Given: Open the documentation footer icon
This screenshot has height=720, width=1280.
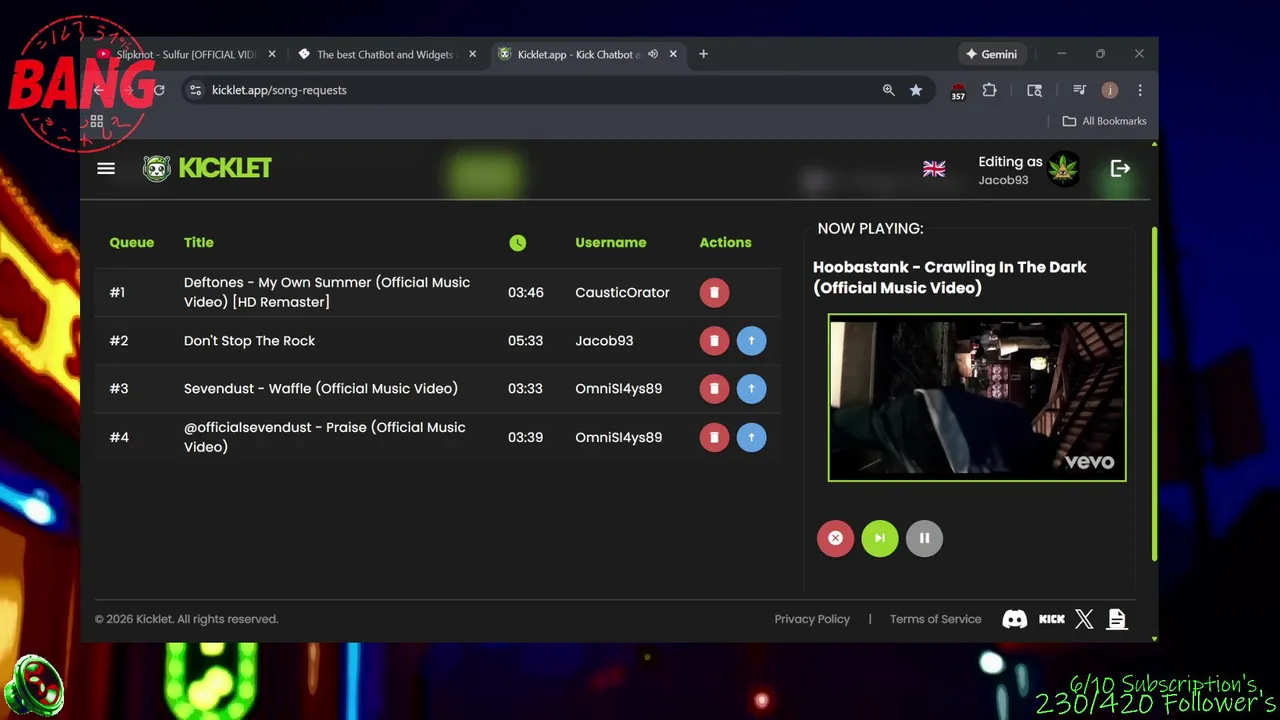Looking at the screenshot, I should click(x=1117, y=619).
